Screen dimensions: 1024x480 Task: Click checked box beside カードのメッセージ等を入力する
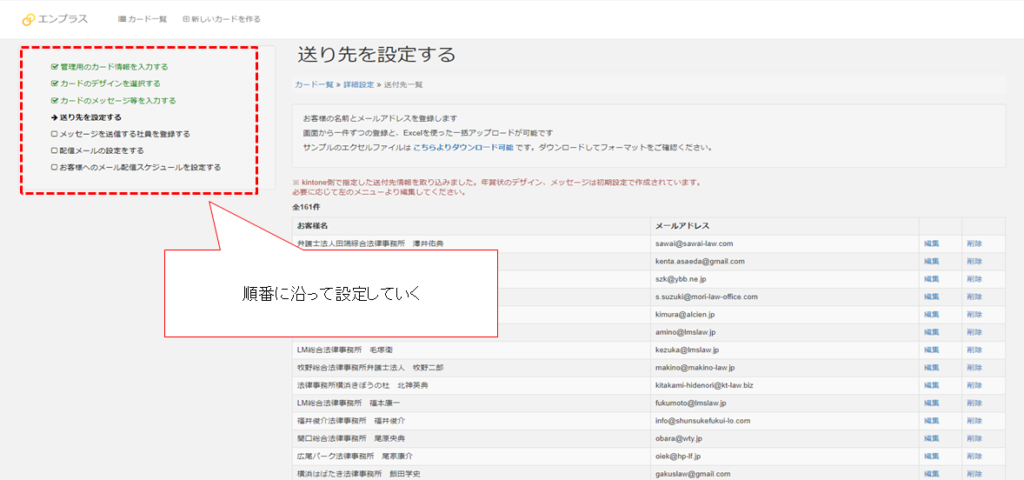click(x=54, y=101)
